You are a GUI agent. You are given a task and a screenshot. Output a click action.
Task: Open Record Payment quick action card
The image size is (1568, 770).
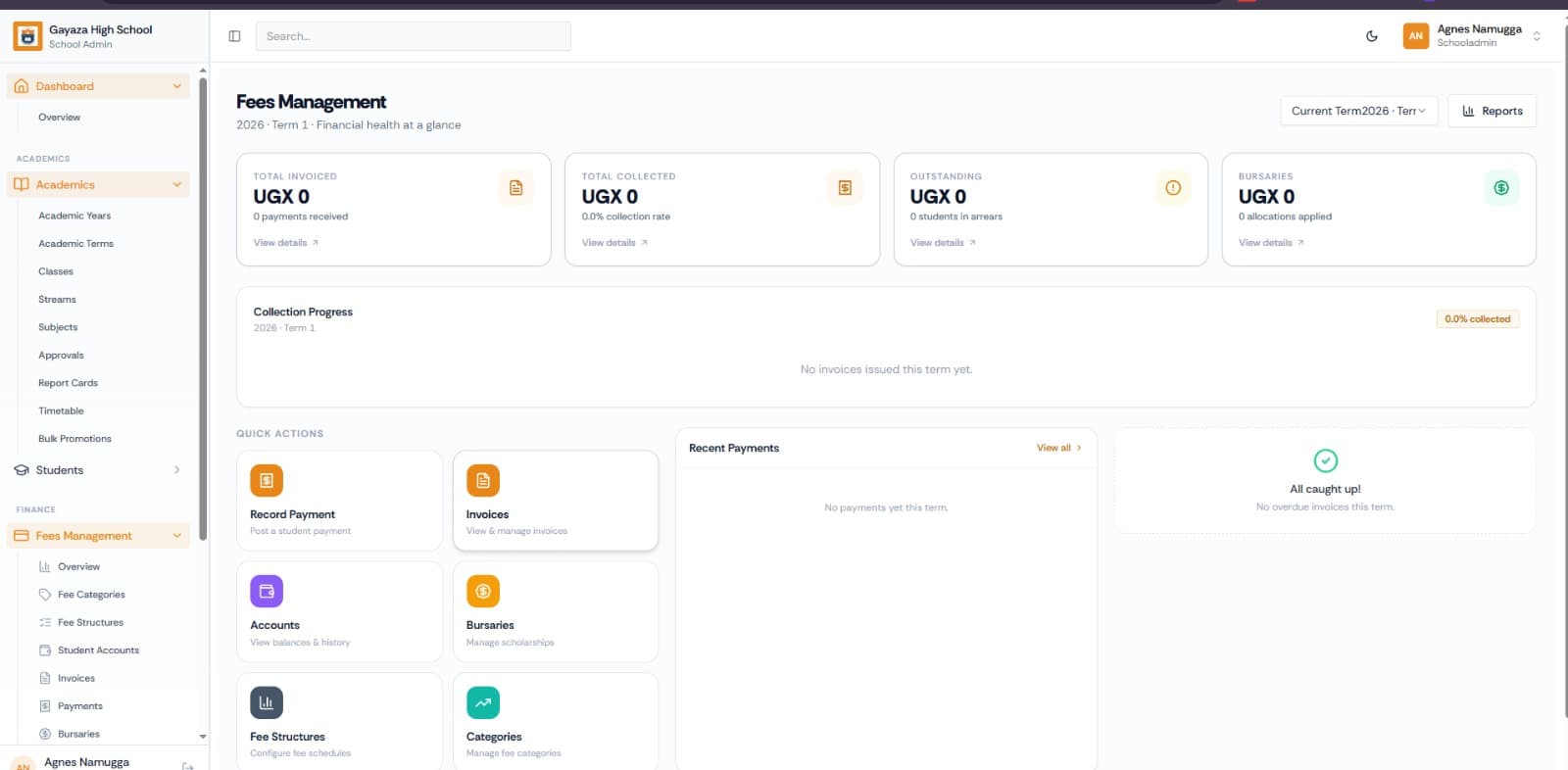339,501
